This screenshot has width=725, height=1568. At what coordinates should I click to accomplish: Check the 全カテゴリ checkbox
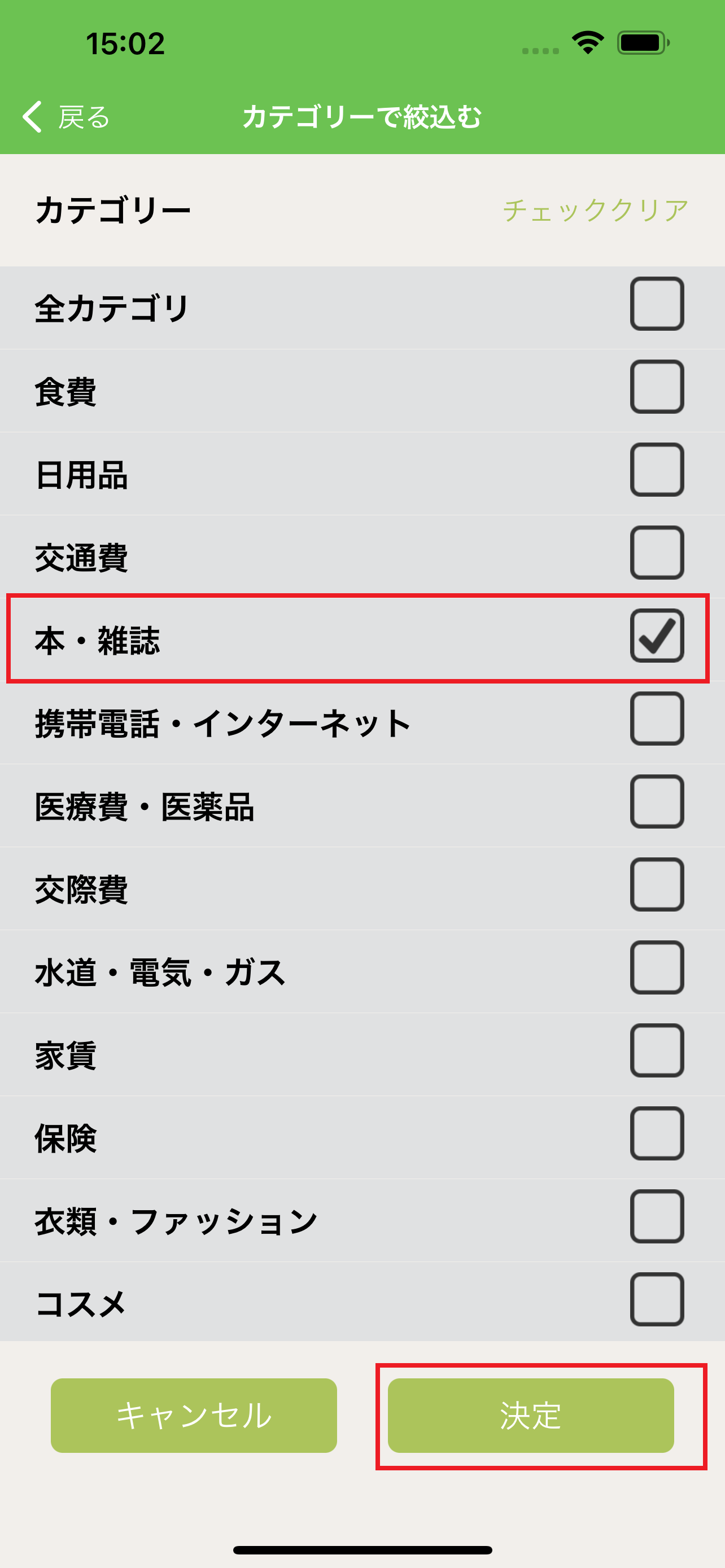point(656,304)
